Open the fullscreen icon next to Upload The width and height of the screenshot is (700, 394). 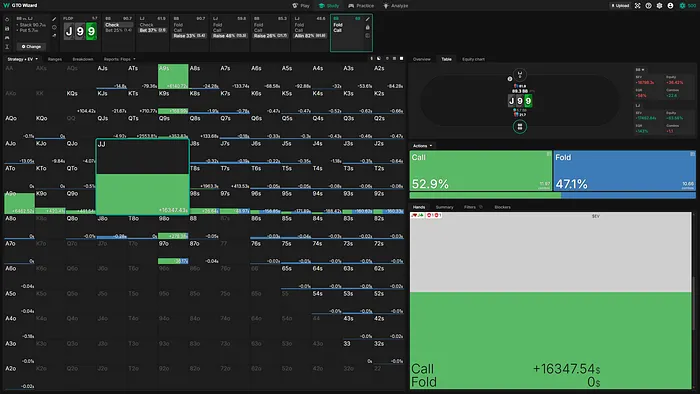(x=638, y=6)
